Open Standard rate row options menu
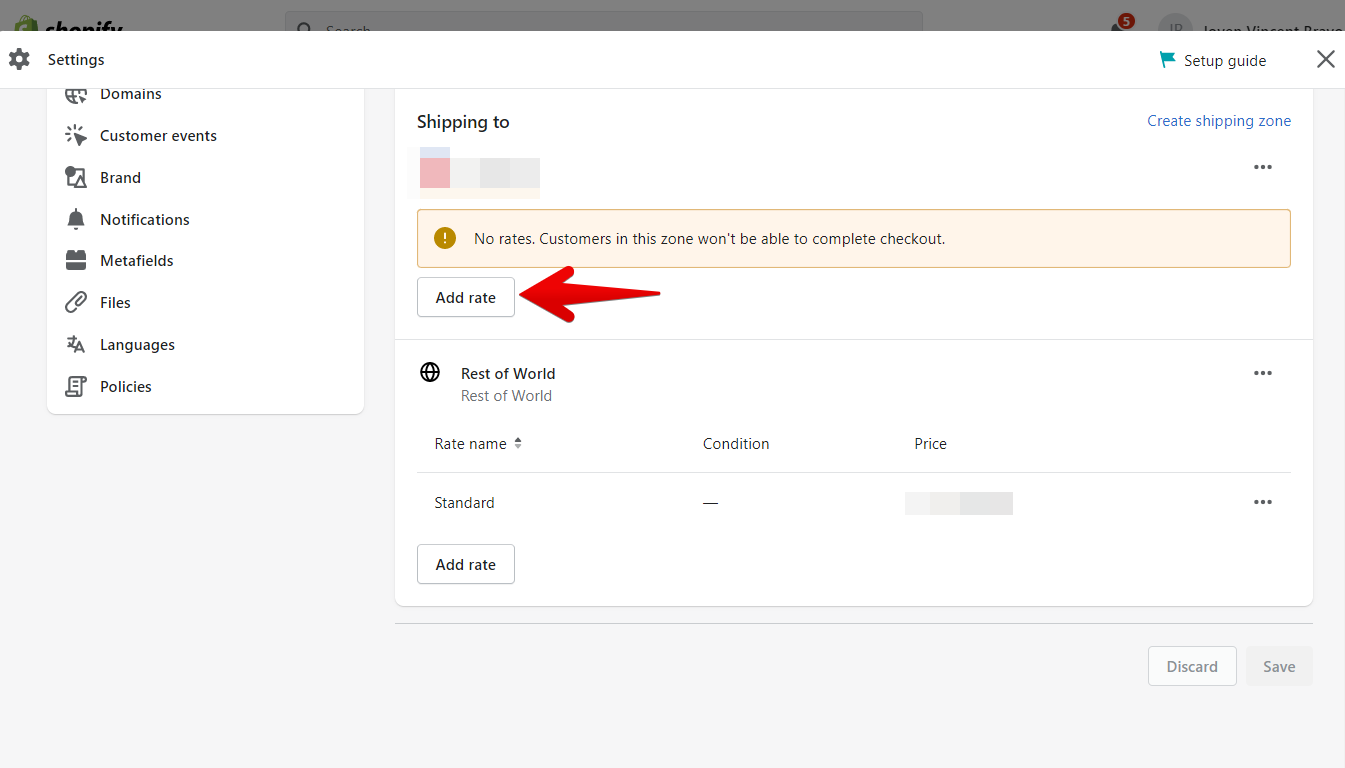The height and width of the screenshot is (768, 1345). 1263,502
